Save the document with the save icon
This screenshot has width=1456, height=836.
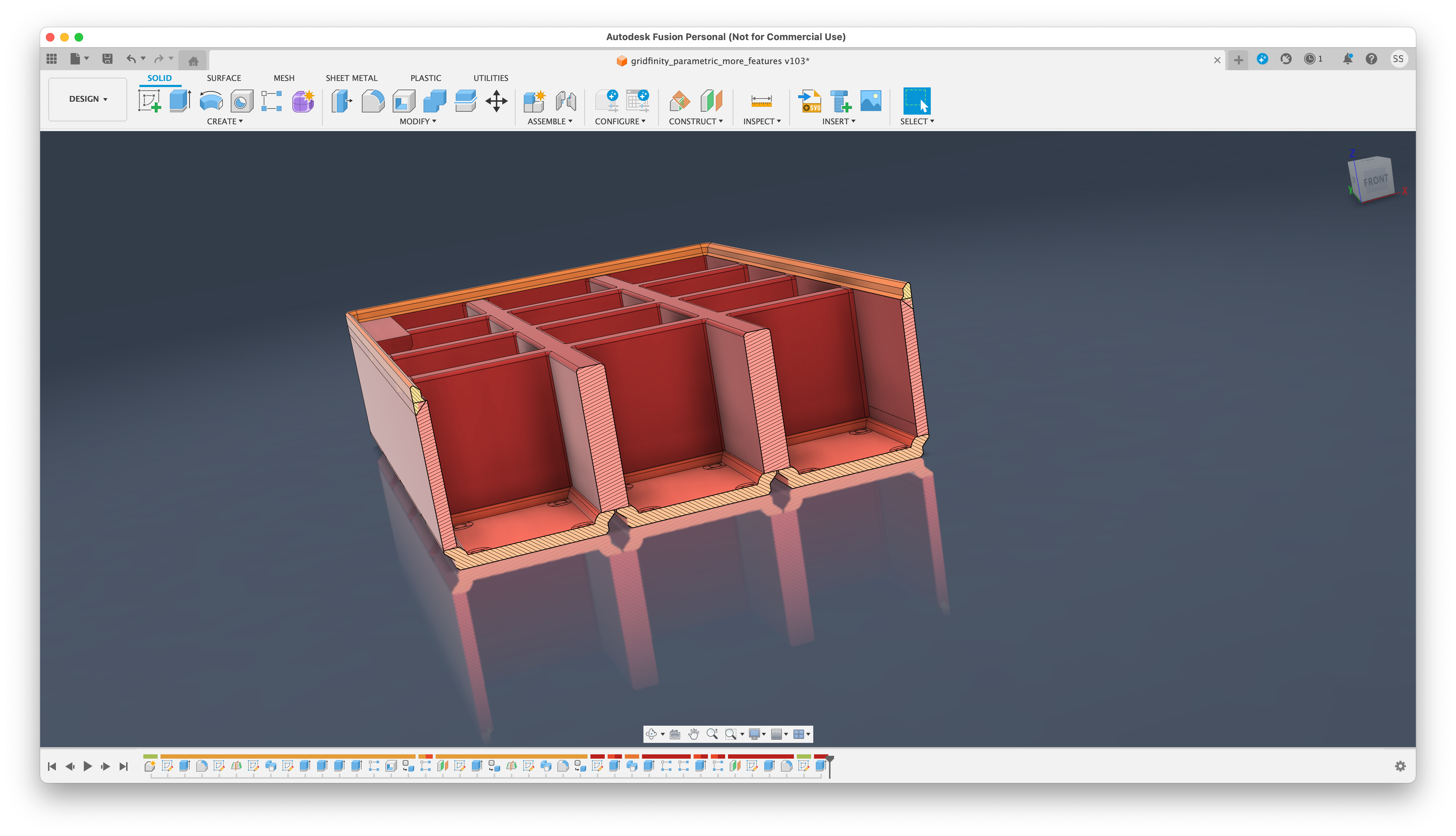107,59
